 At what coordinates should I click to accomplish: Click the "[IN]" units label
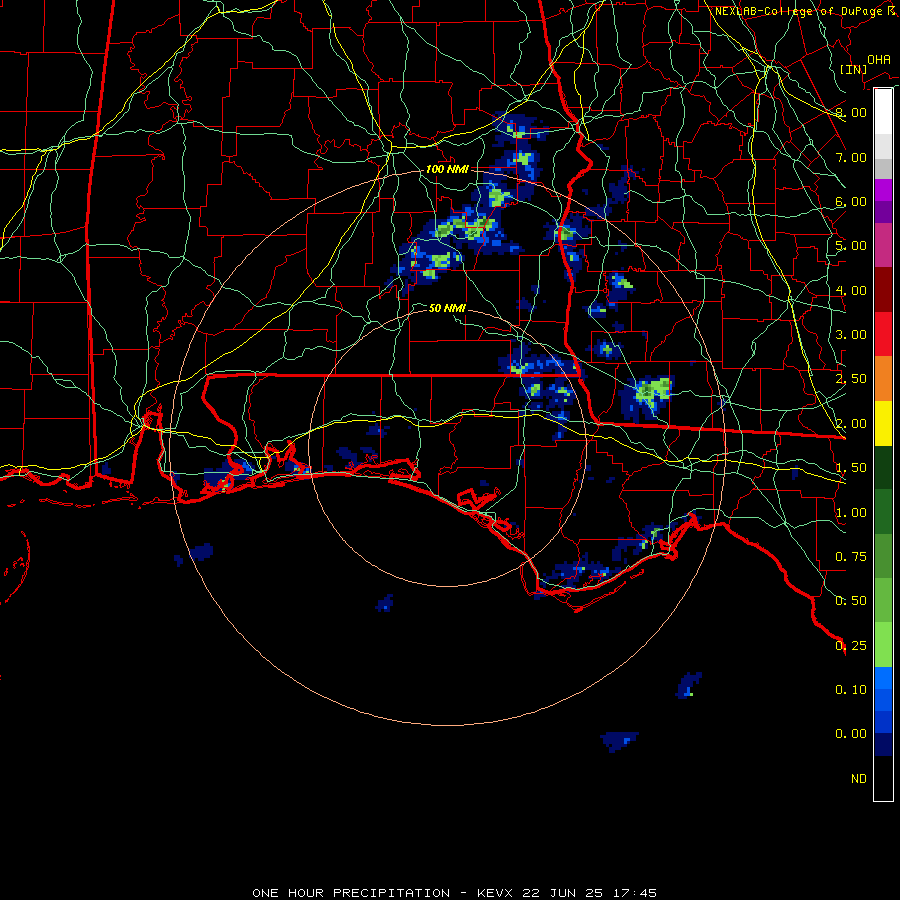point(853,69)
